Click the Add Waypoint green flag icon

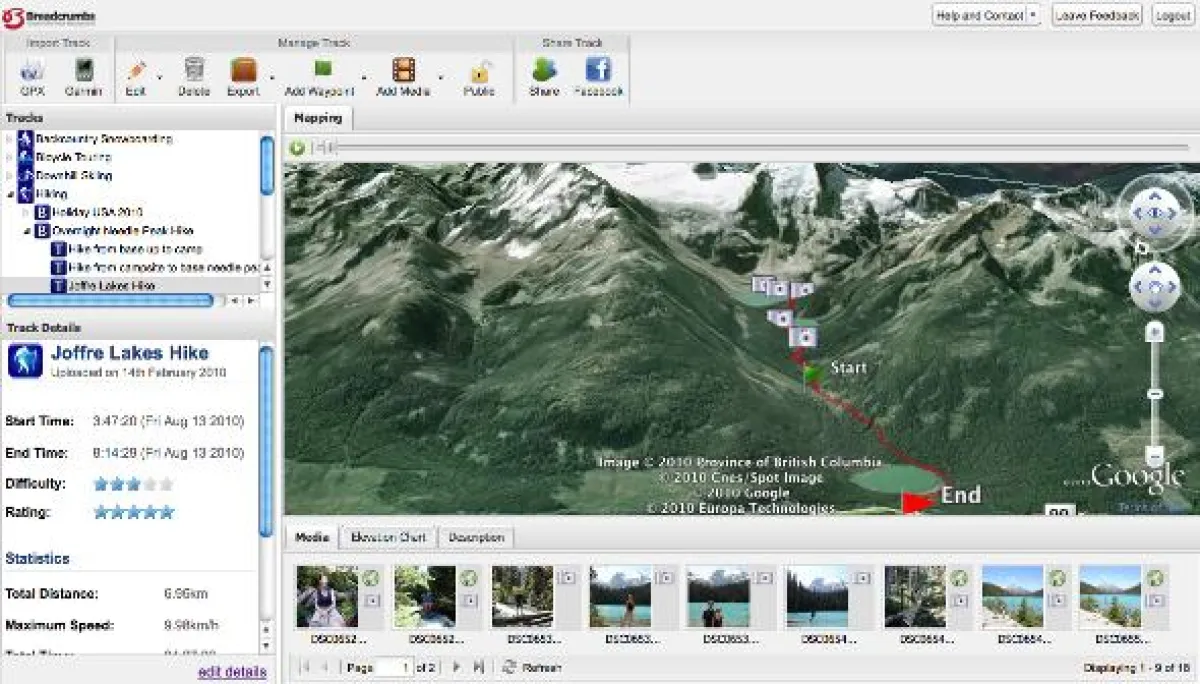321,69
